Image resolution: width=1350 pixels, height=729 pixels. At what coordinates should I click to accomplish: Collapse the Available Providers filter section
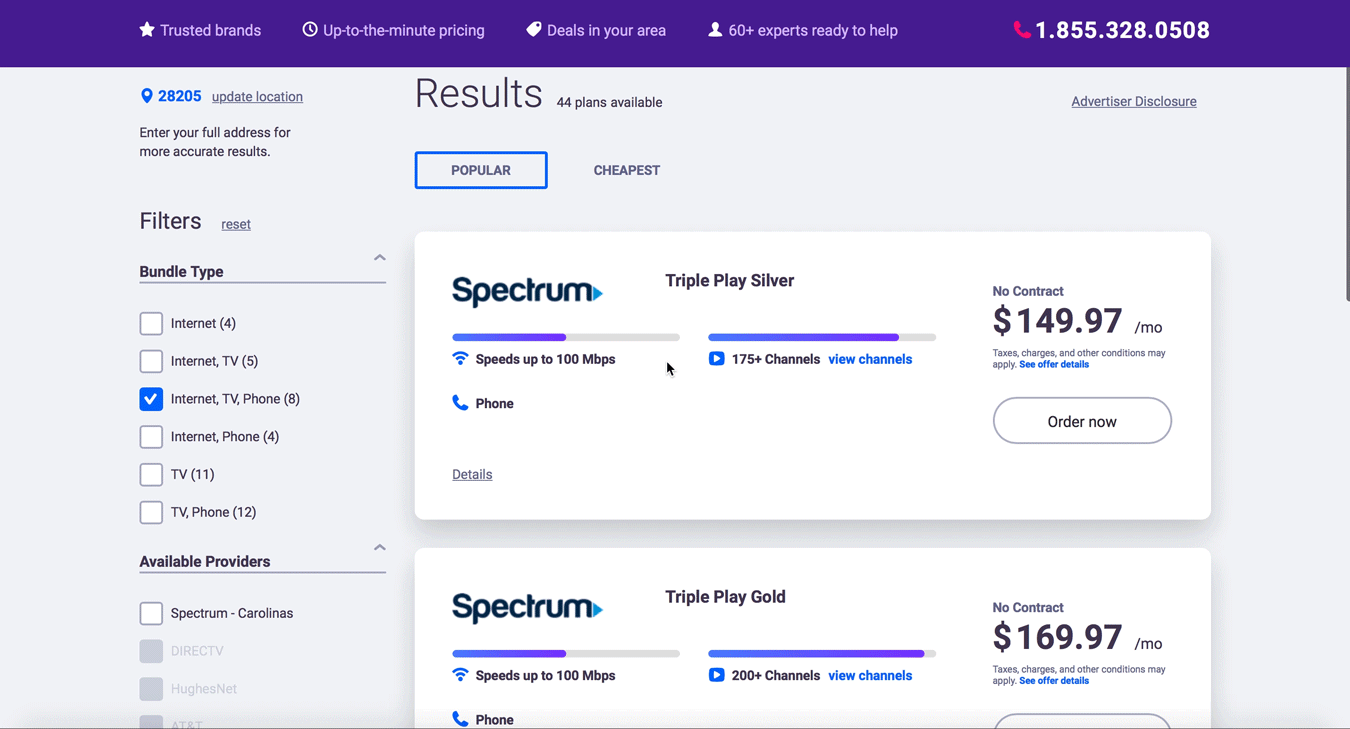tap(379, 548)
